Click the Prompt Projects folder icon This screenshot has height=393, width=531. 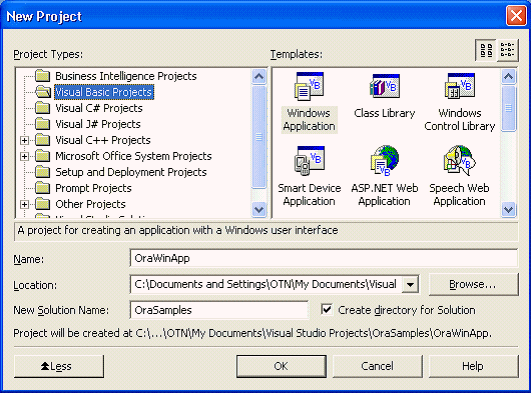click(x=43, y=188)
